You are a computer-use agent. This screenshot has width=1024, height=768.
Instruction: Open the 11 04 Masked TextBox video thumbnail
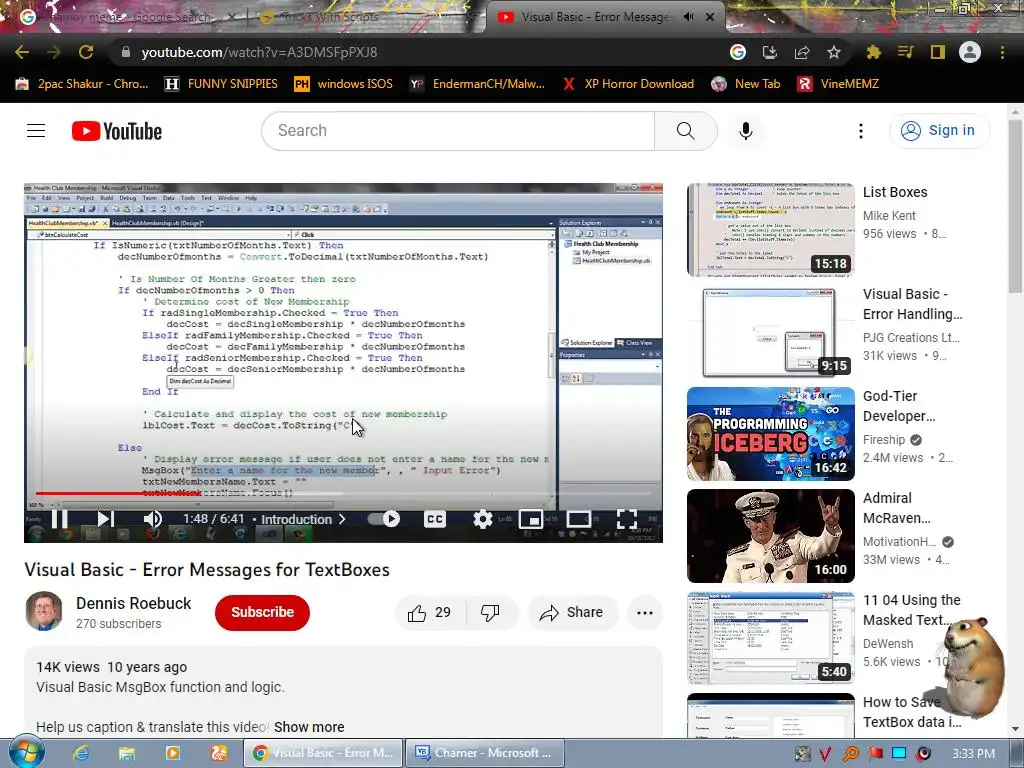pyautogui.click(x=771, y=637)
